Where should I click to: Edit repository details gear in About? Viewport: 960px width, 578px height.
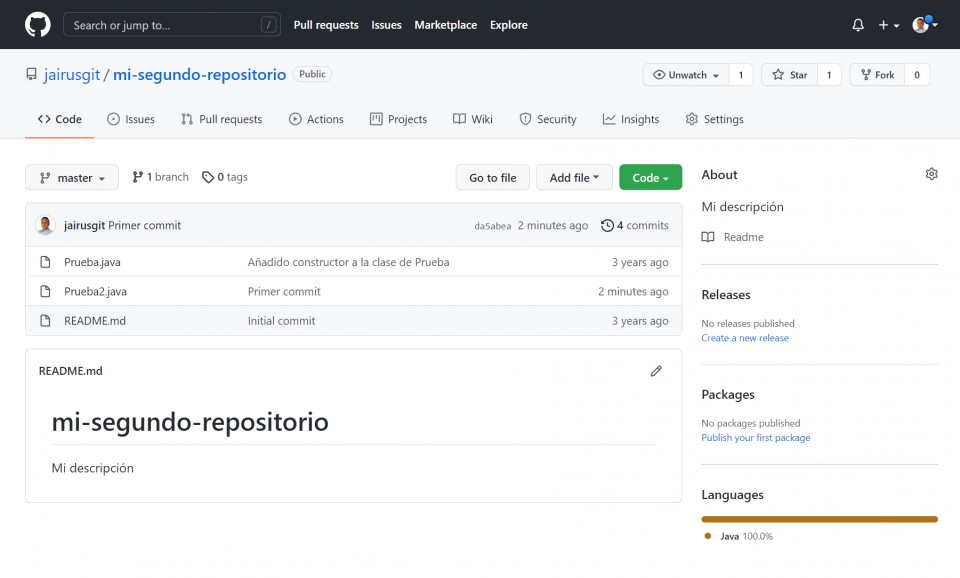pos(931,175)
